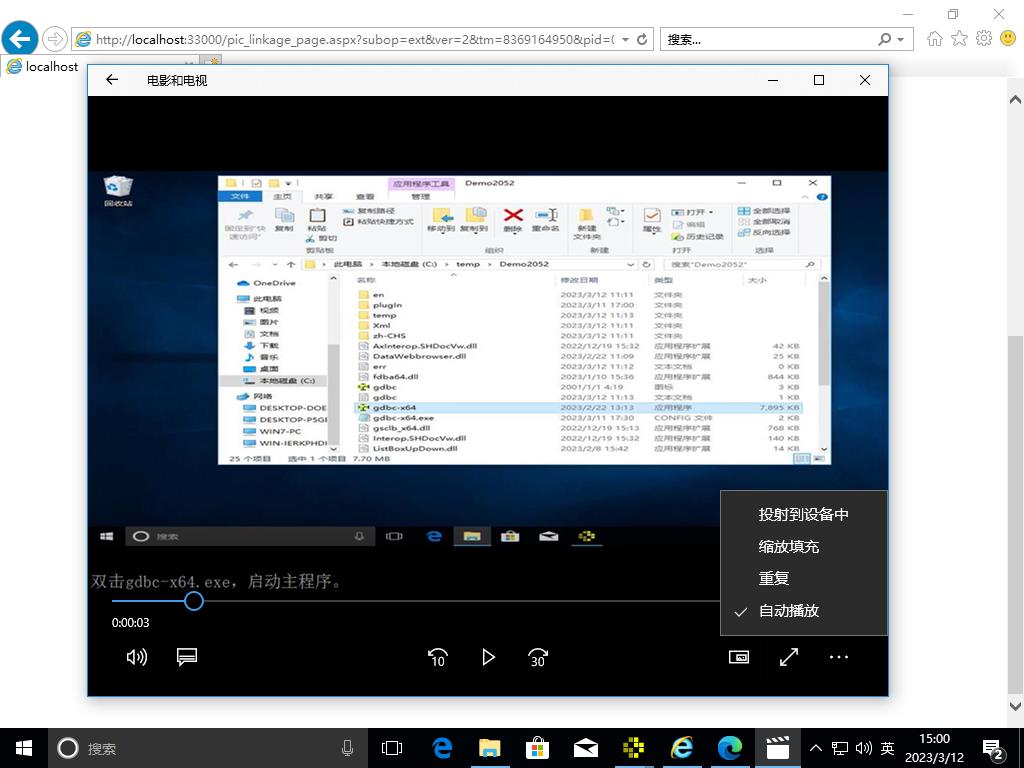Go back using the player's back arrow

coord(112,80)
